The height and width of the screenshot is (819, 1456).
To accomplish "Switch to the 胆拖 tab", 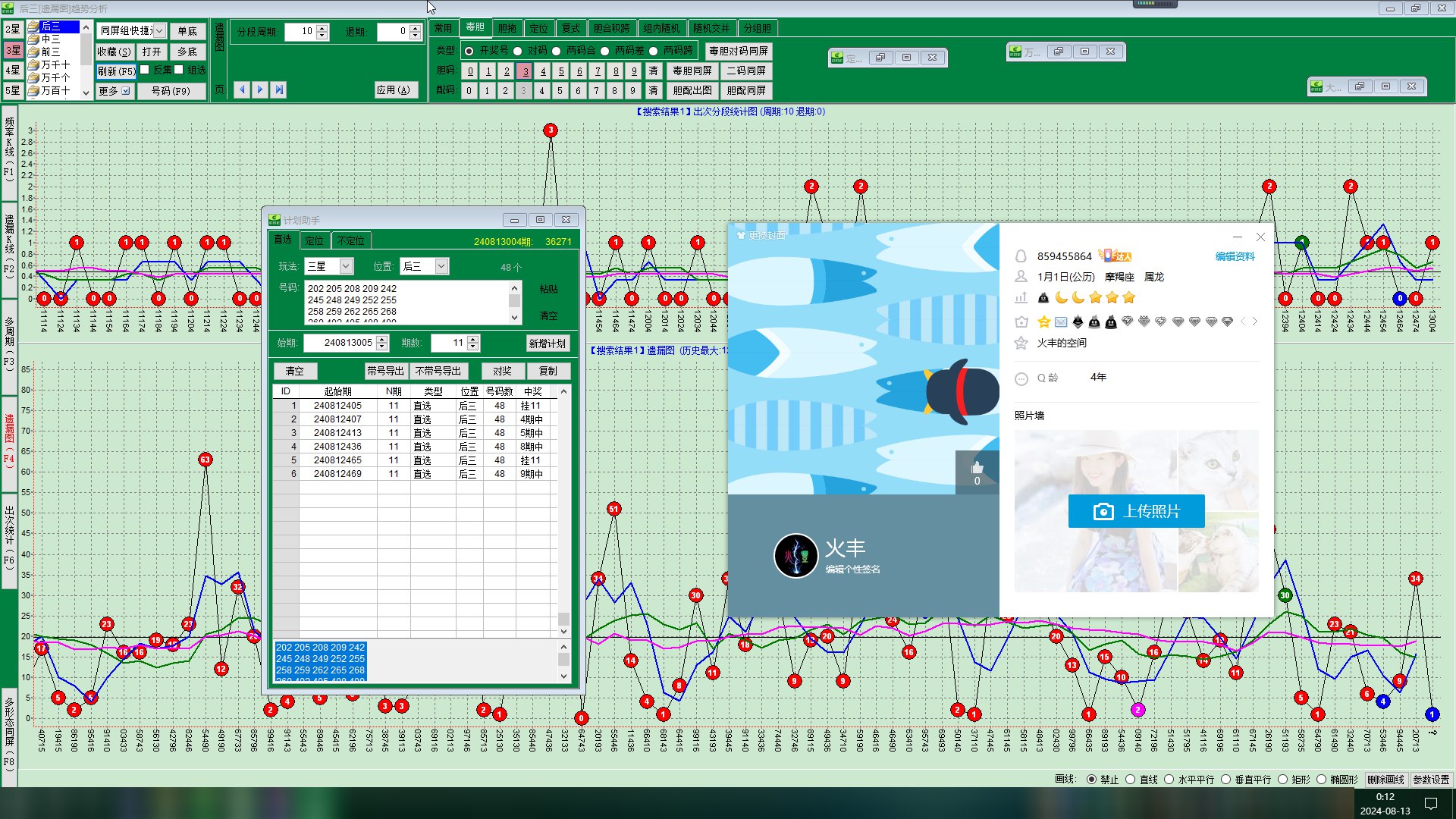I will pos(507,28).
